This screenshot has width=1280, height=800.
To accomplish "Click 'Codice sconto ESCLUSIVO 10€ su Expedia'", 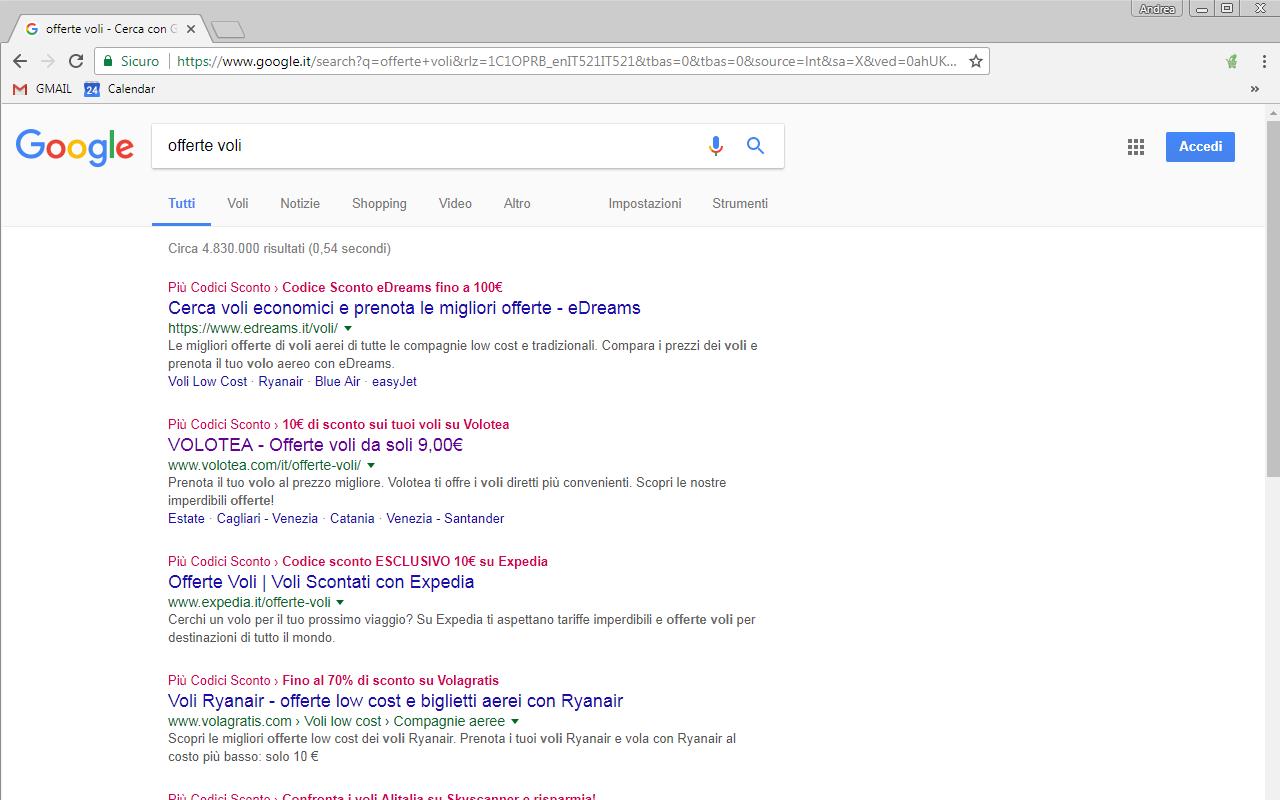I will [x=415, y=561].
